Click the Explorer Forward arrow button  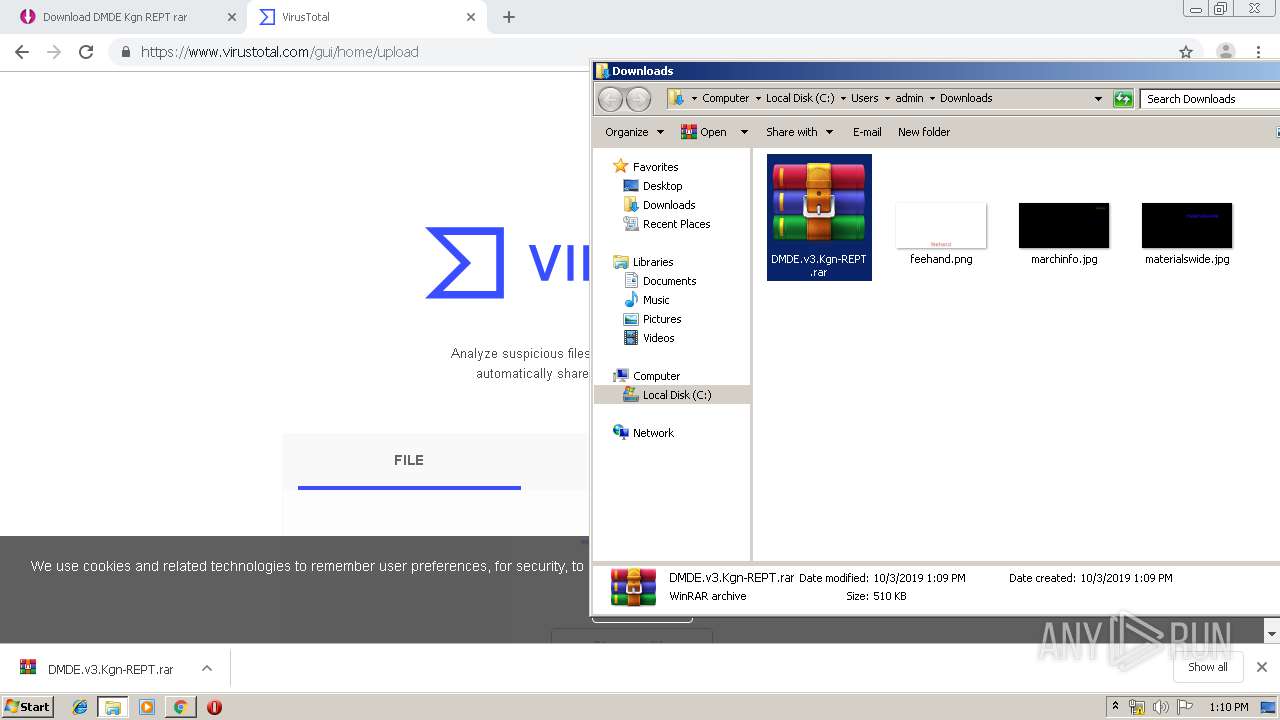click(x=638, y=98)
